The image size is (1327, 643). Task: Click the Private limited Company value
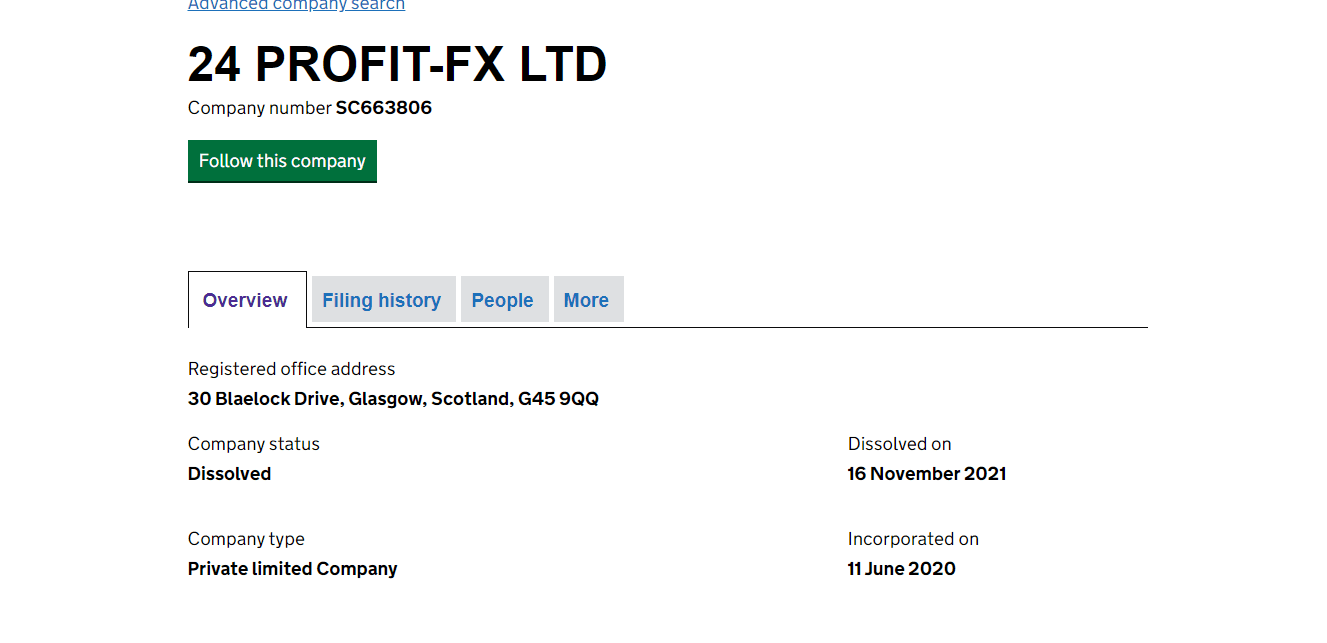292,569
